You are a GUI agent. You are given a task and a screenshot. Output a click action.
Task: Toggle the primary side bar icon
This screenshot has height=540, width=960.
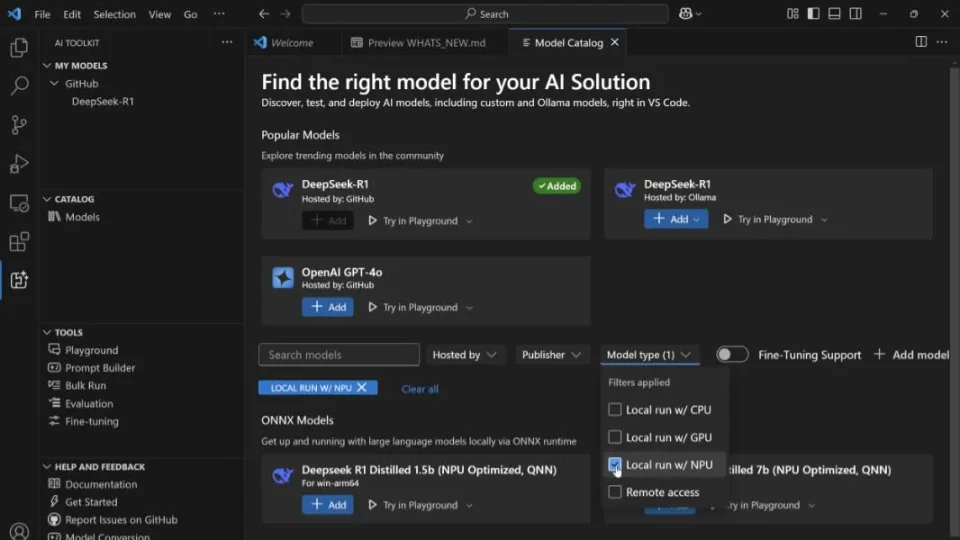tap(814, 13)
